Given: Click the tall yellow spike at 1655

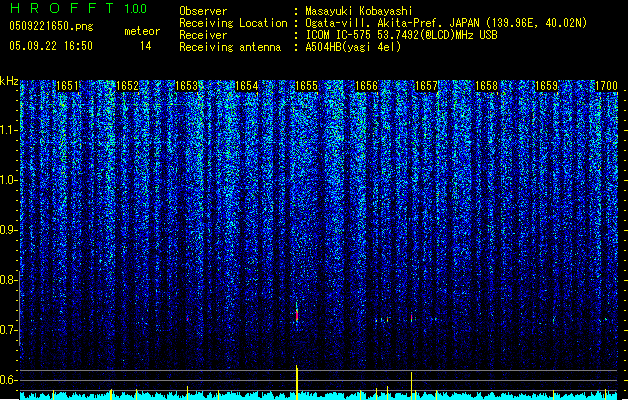Looking at the screenshot, I should tap(297, 382).
